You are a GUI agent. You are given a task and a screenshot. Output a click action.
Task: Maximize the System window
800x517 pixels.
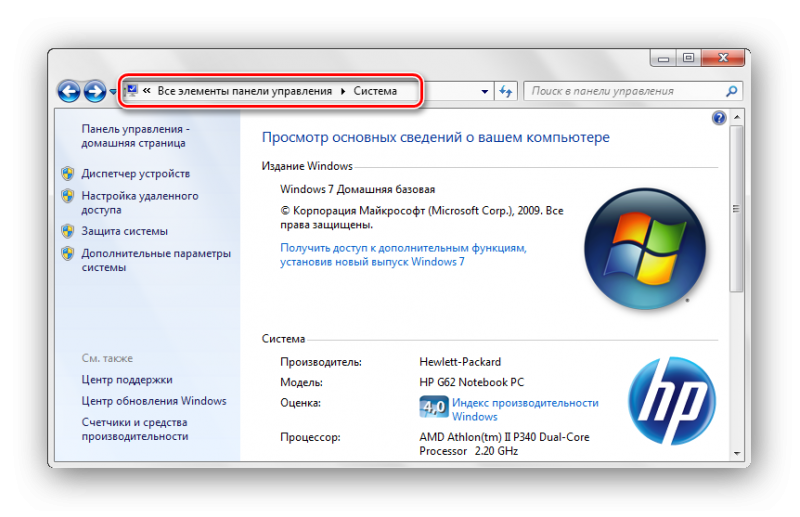(688, 58)
